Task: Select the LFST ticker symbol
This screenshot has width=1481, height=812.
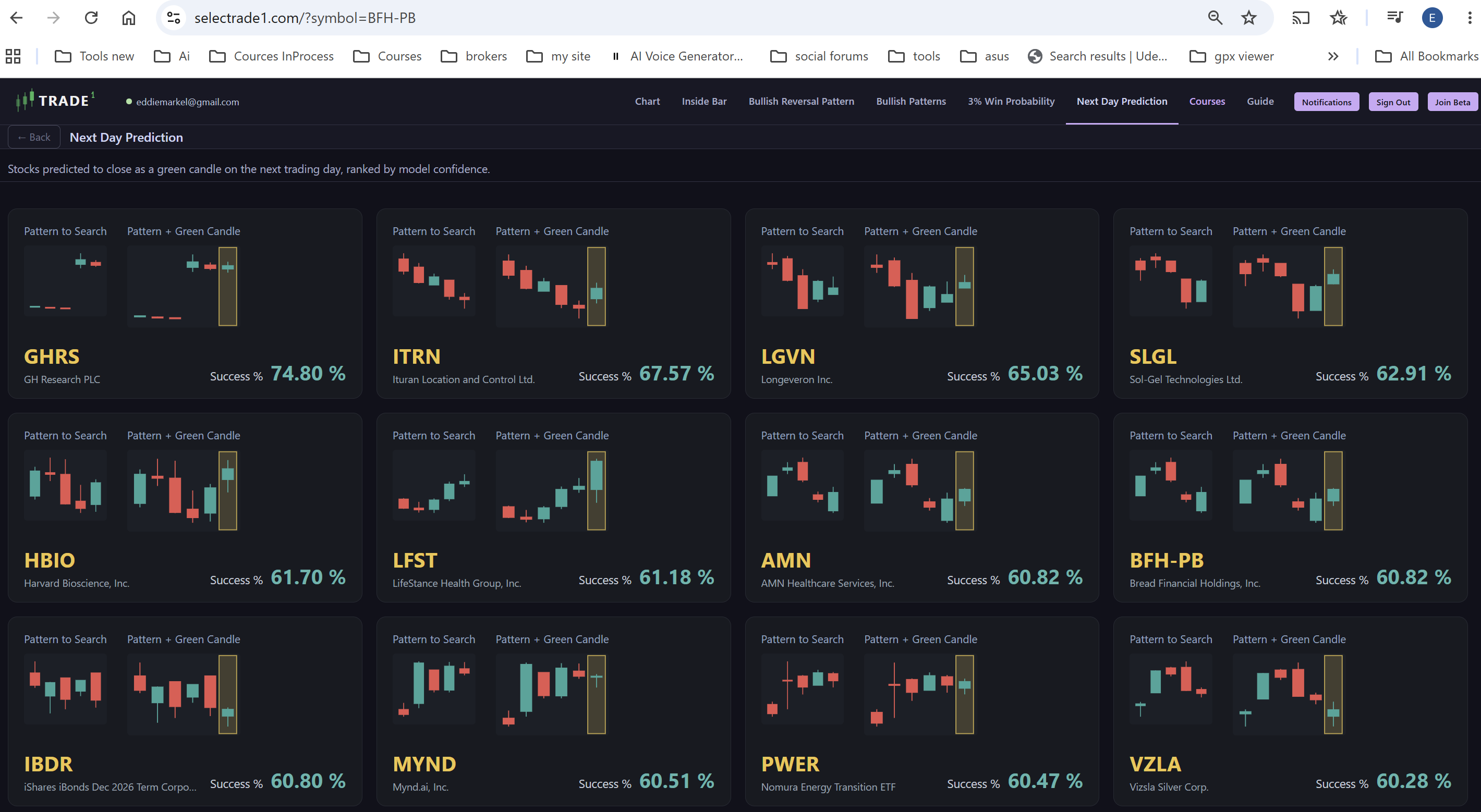Action: tap(415, 560)
